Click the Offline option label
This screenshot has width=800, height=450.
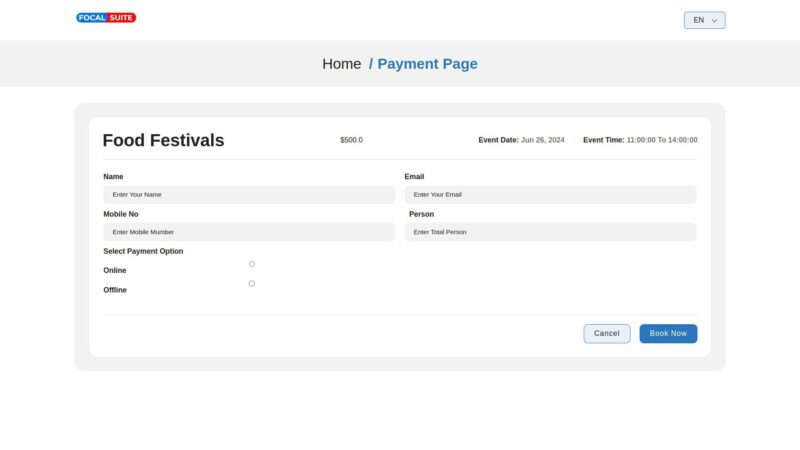pos(115,290)
